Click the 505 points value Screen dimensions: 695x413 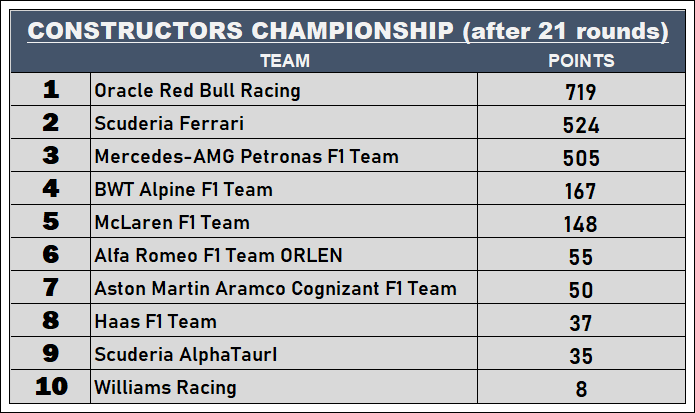click(x=581, y=158)
